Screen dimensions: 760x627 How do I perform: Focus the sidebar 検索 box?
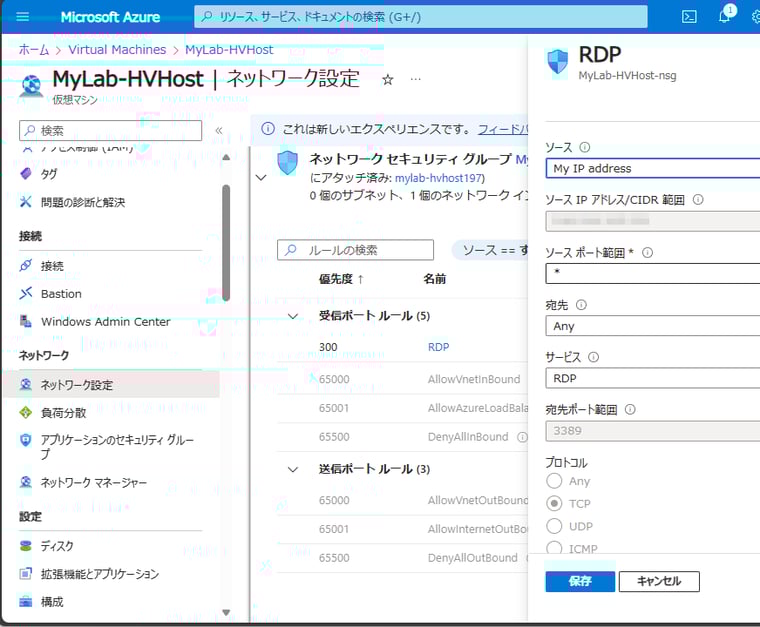[111, 130]
